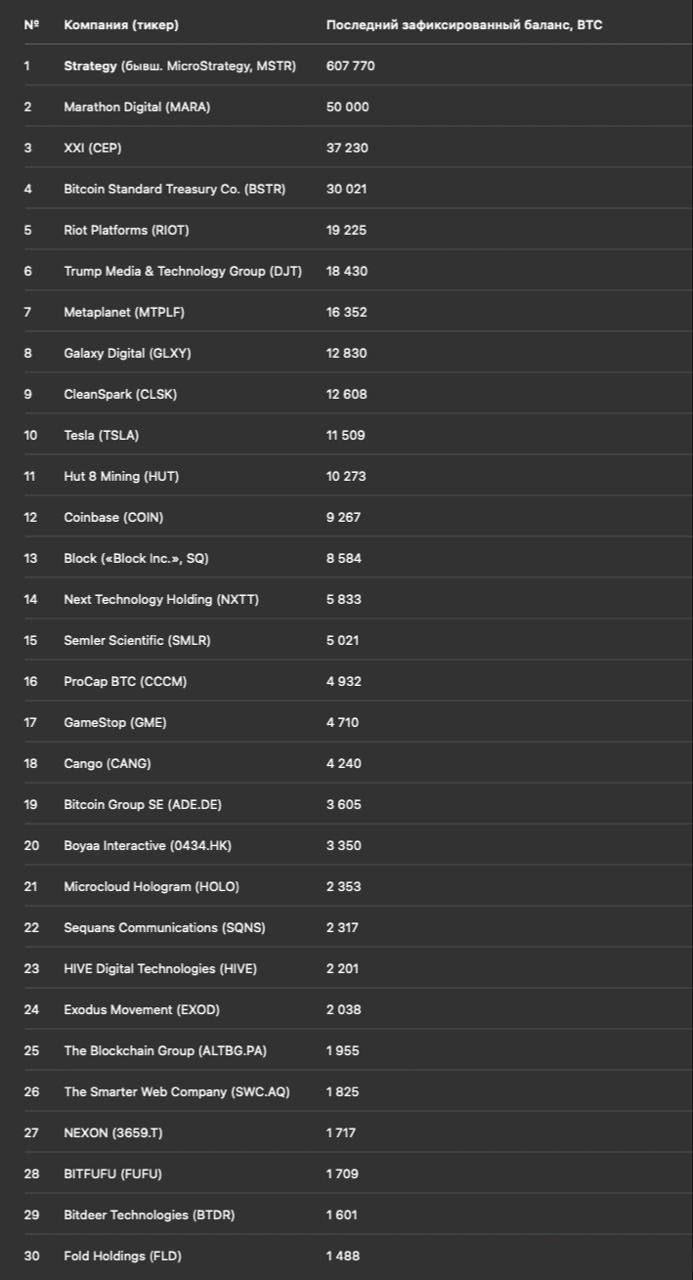Viewport: 693px width, 1280px height.
Task: Click the № column header
Action: coord(30,24)
